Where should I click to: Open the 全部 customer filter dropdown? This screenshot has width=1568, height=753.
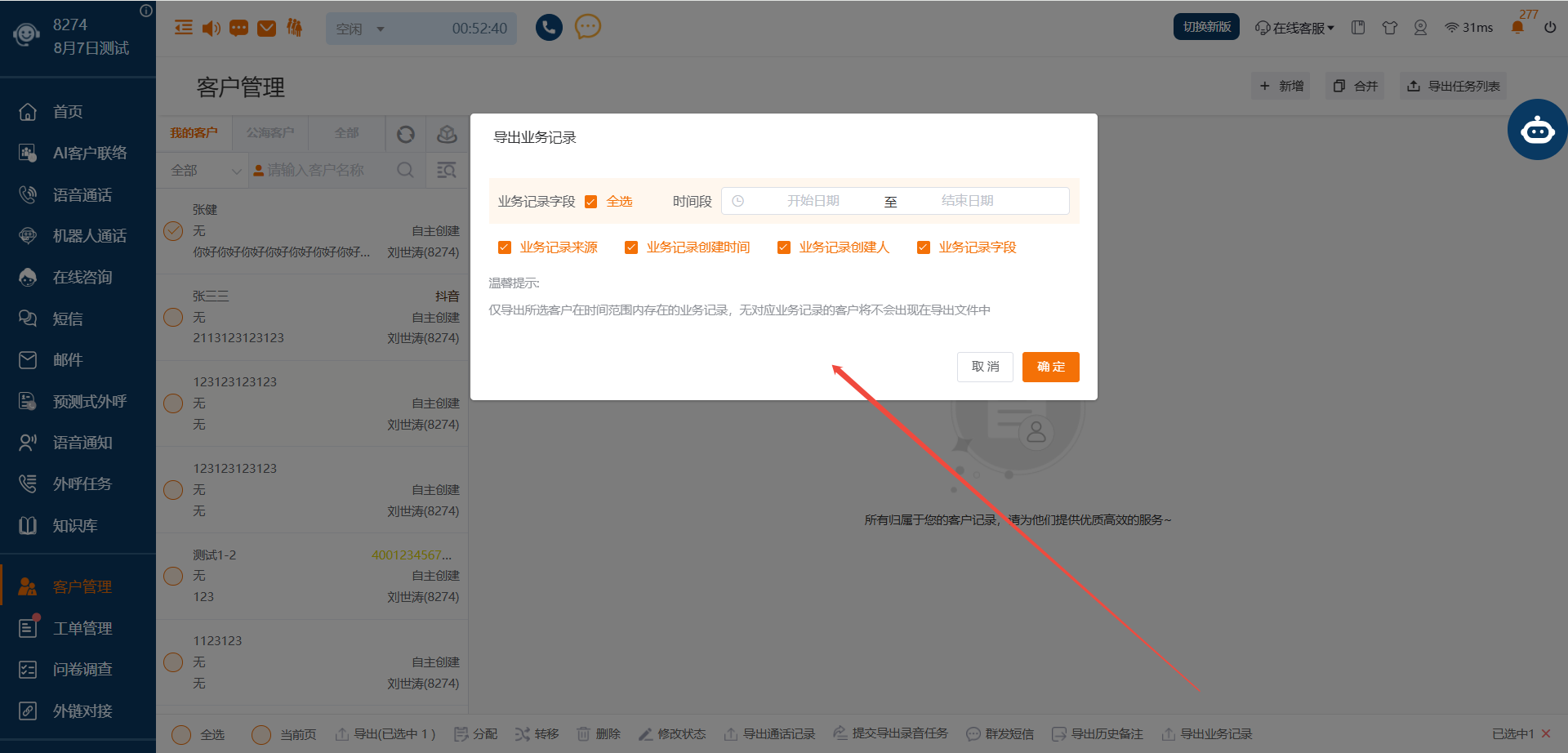pyautogui.click(x=206, y=171)
